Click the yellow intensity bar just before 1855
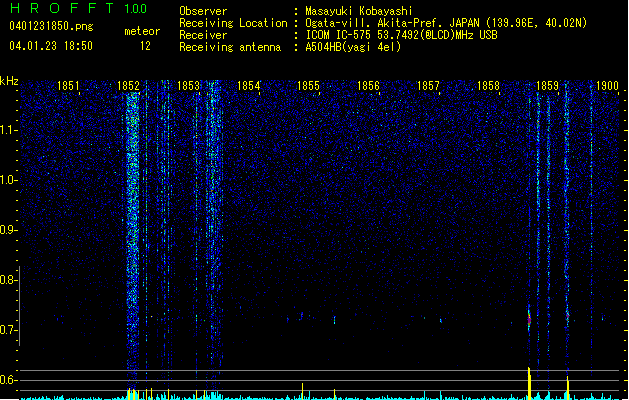The width and height of the screenshot is (629, 400). [302, 391]
